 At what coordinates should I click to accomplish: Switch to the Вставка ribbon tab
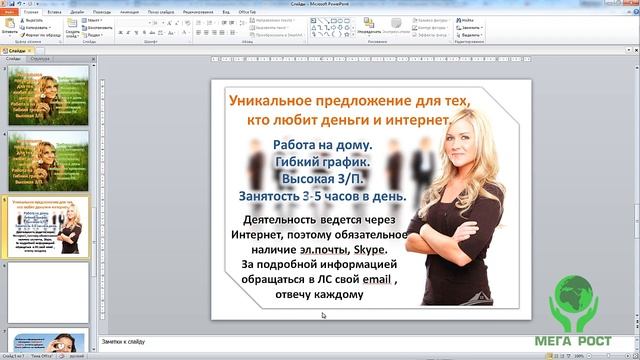coord(54,12)
